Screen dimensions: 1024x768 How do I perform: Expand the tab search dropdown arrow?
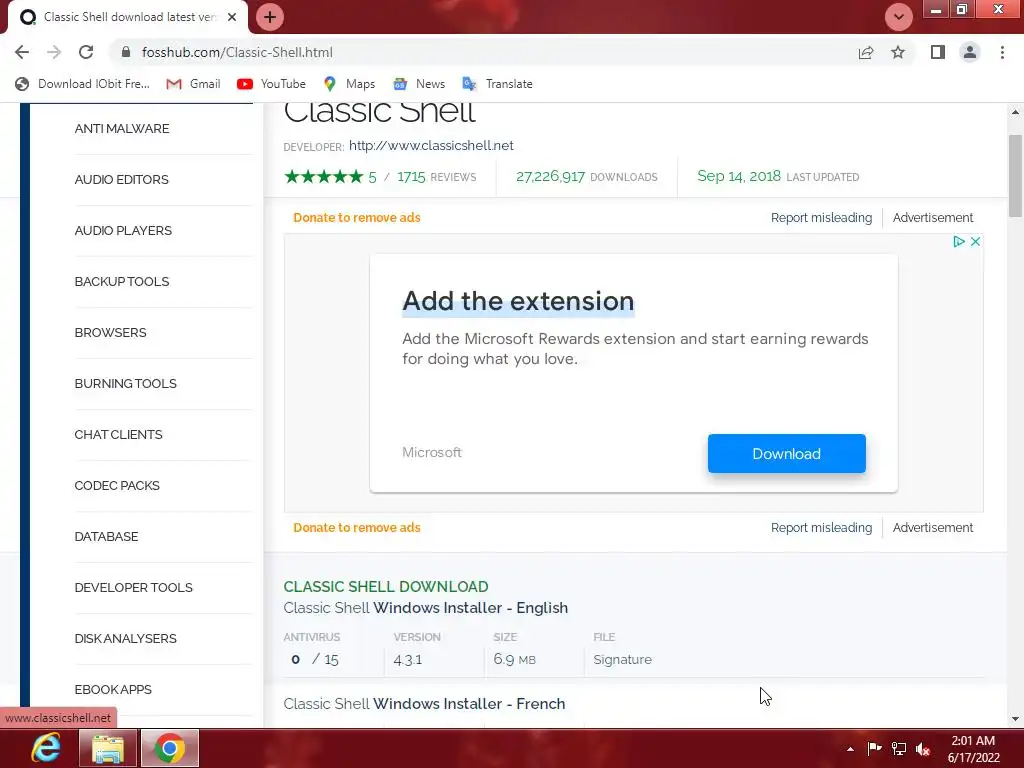tap(899, 17)
